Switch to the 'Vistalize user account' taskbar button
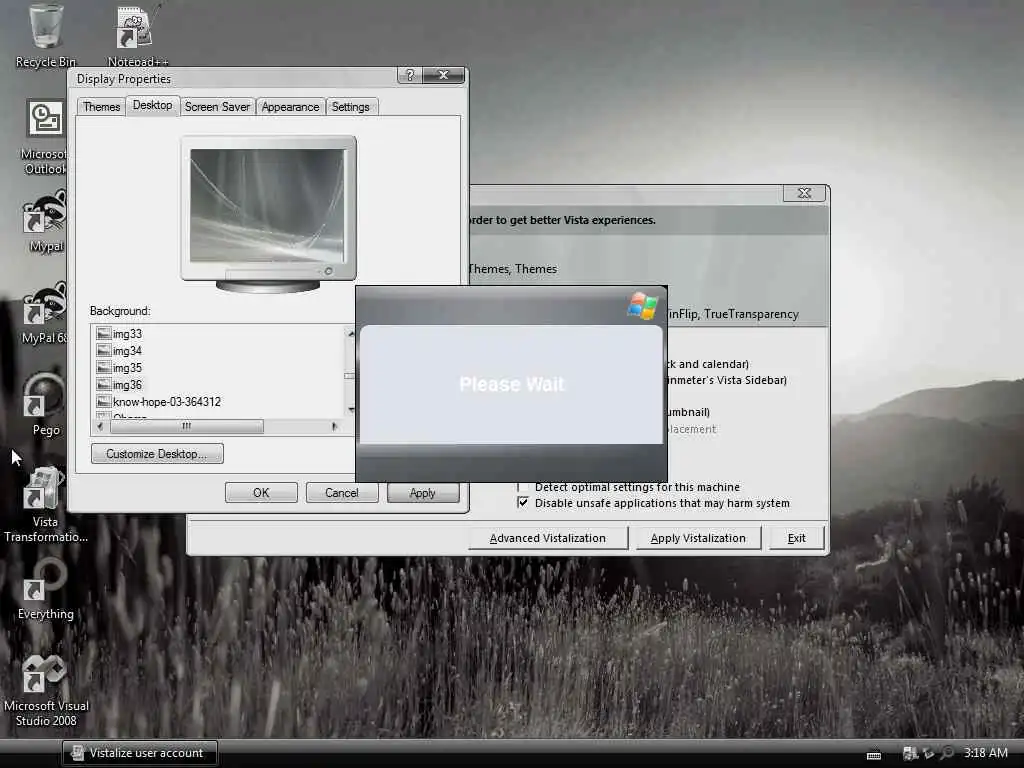 click(140, 753)
